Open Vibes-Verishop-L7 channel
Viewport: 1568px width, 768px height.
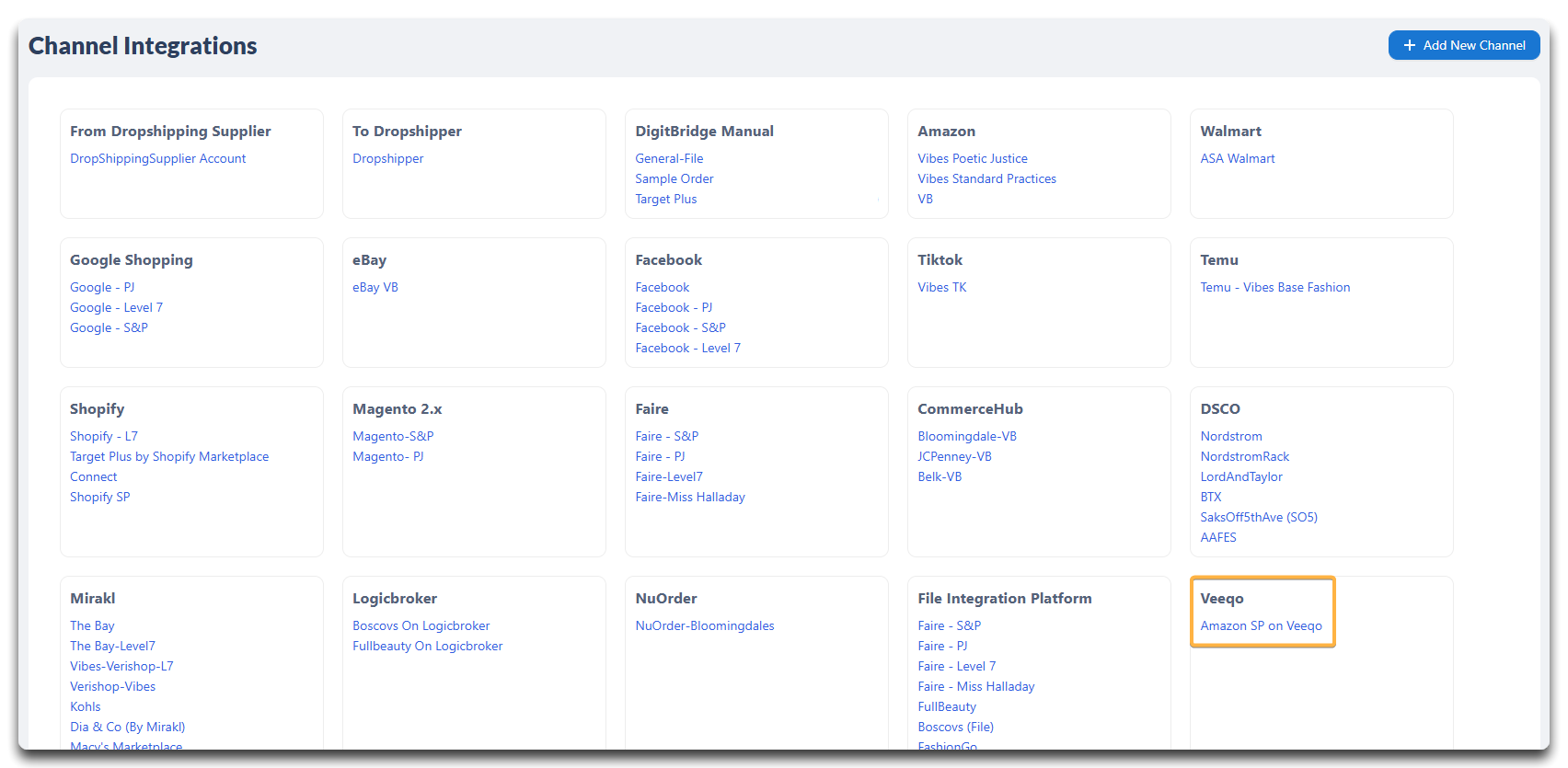point(121,666)
